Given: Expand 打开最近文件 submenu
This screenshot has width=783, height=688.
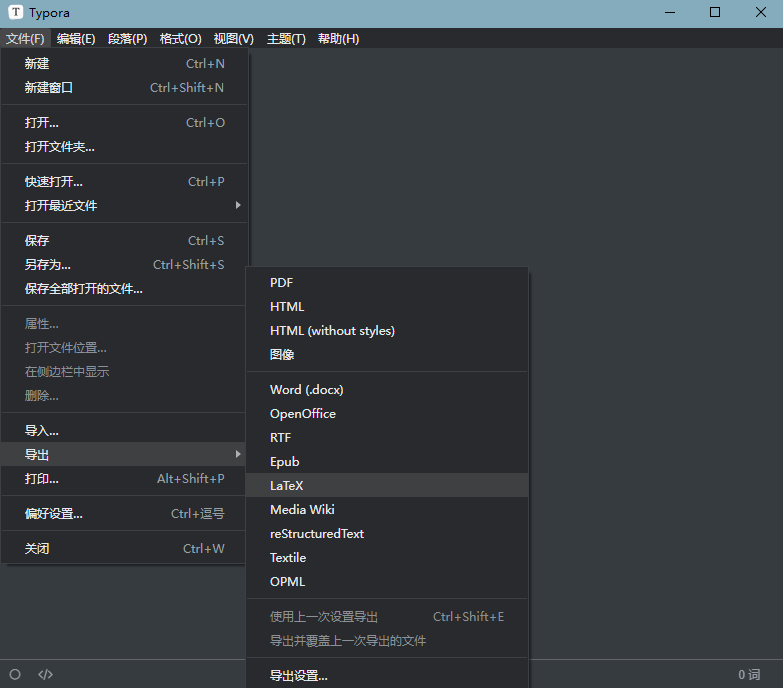Looking at the screenshot, I should [x=124, y=206].
